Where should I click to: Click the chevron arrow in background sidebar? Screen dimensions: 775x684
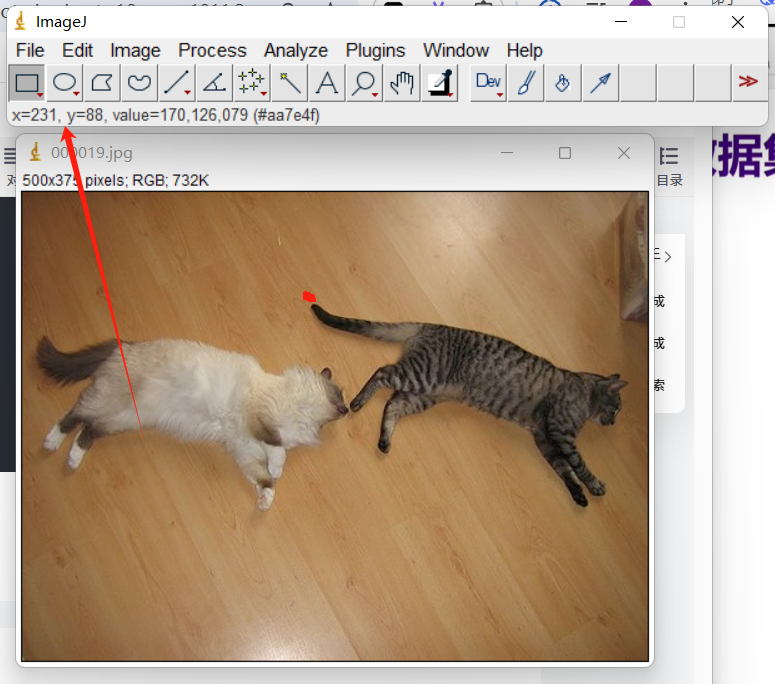(668, 257)
